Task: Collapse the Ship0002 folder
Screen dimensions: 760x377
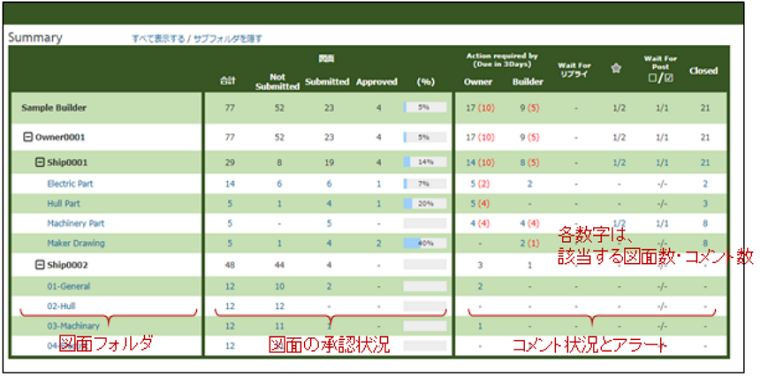Action: [x=41, y=265]
